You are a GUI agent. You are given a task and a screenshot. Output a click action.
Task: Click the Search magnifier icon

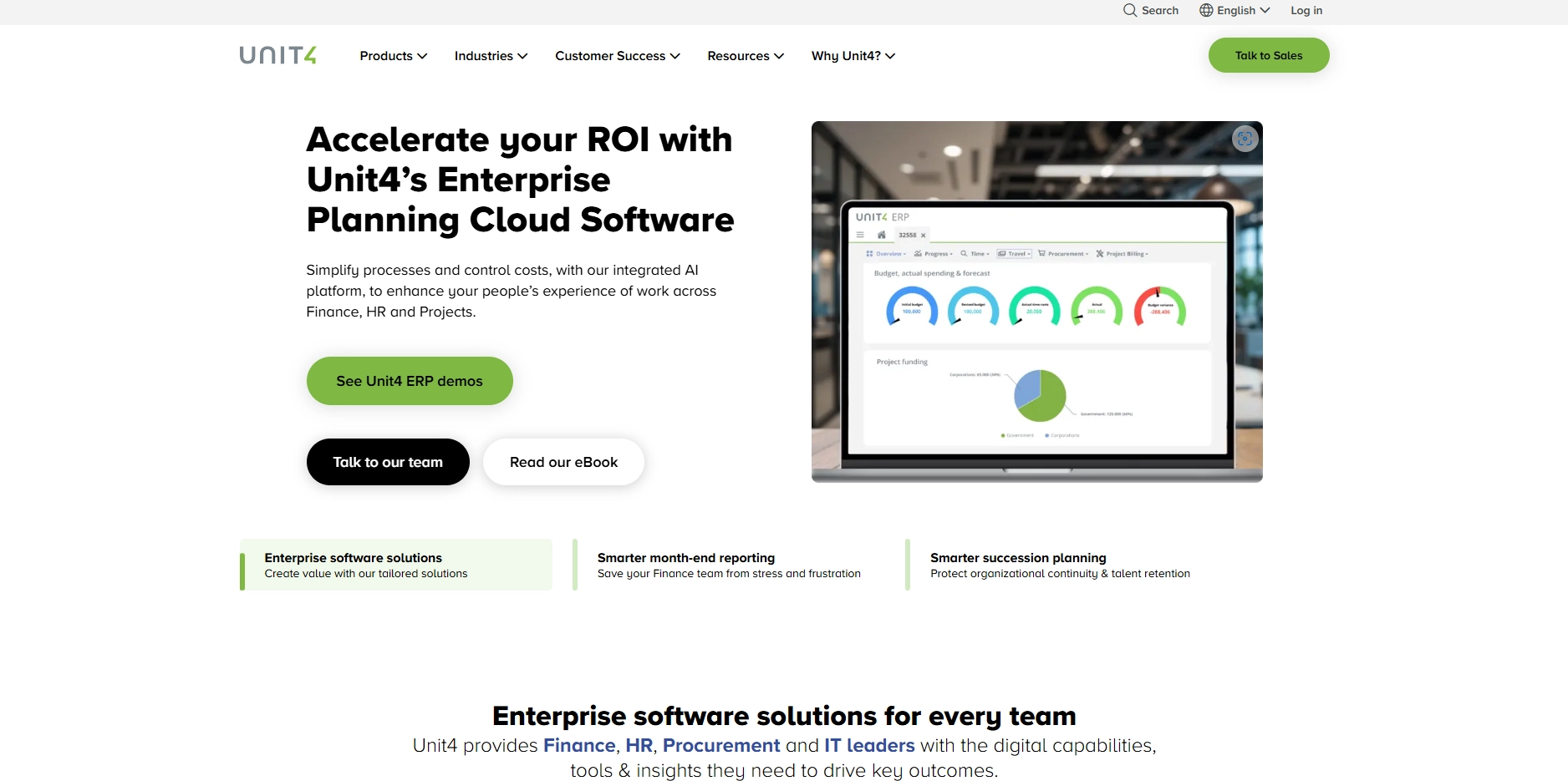(x=1130, y=10)
